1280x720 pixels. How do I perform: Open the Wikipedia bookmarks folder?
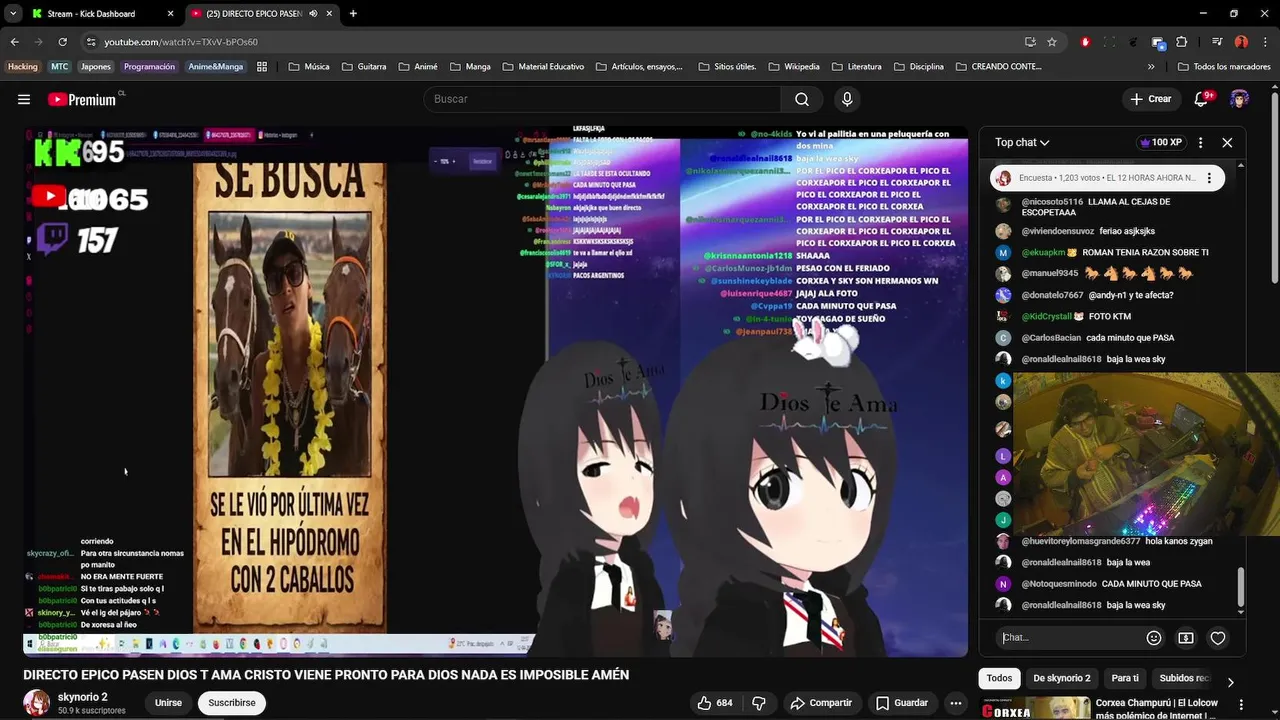click(x=793, y=67)
